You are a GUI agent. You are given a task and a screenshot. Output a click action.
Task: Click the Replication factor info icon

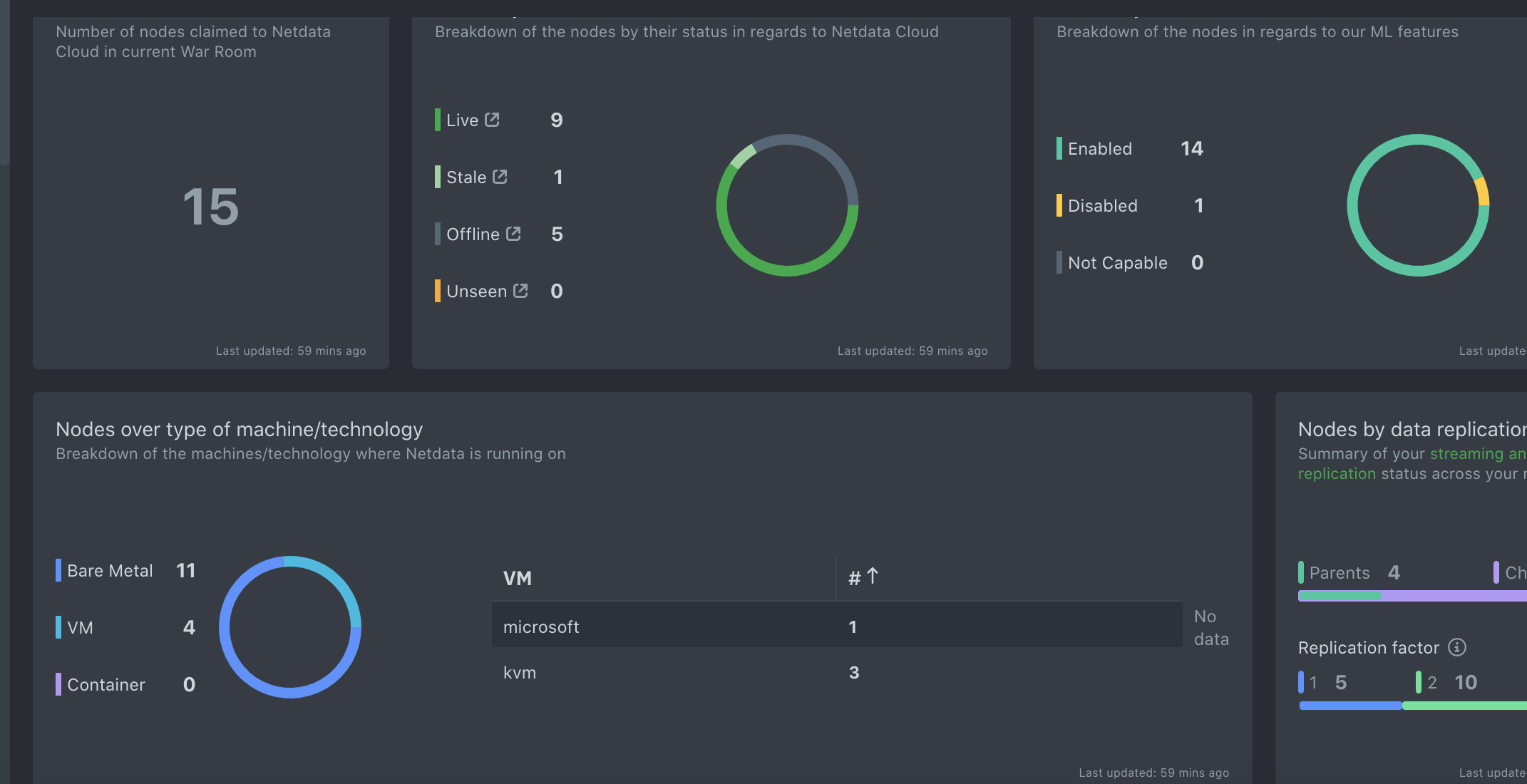point(1459,647)
